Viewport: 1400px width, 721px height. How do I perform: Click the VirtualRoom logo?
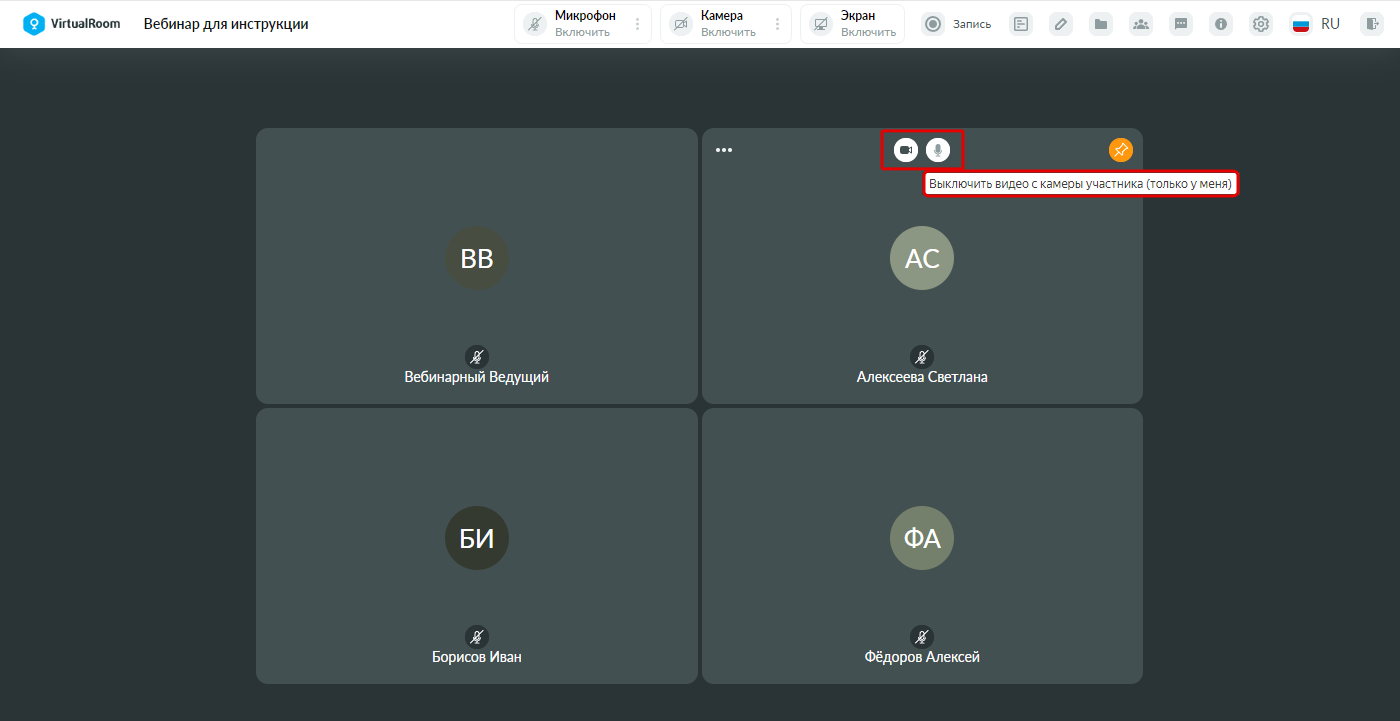pos(71,24)
